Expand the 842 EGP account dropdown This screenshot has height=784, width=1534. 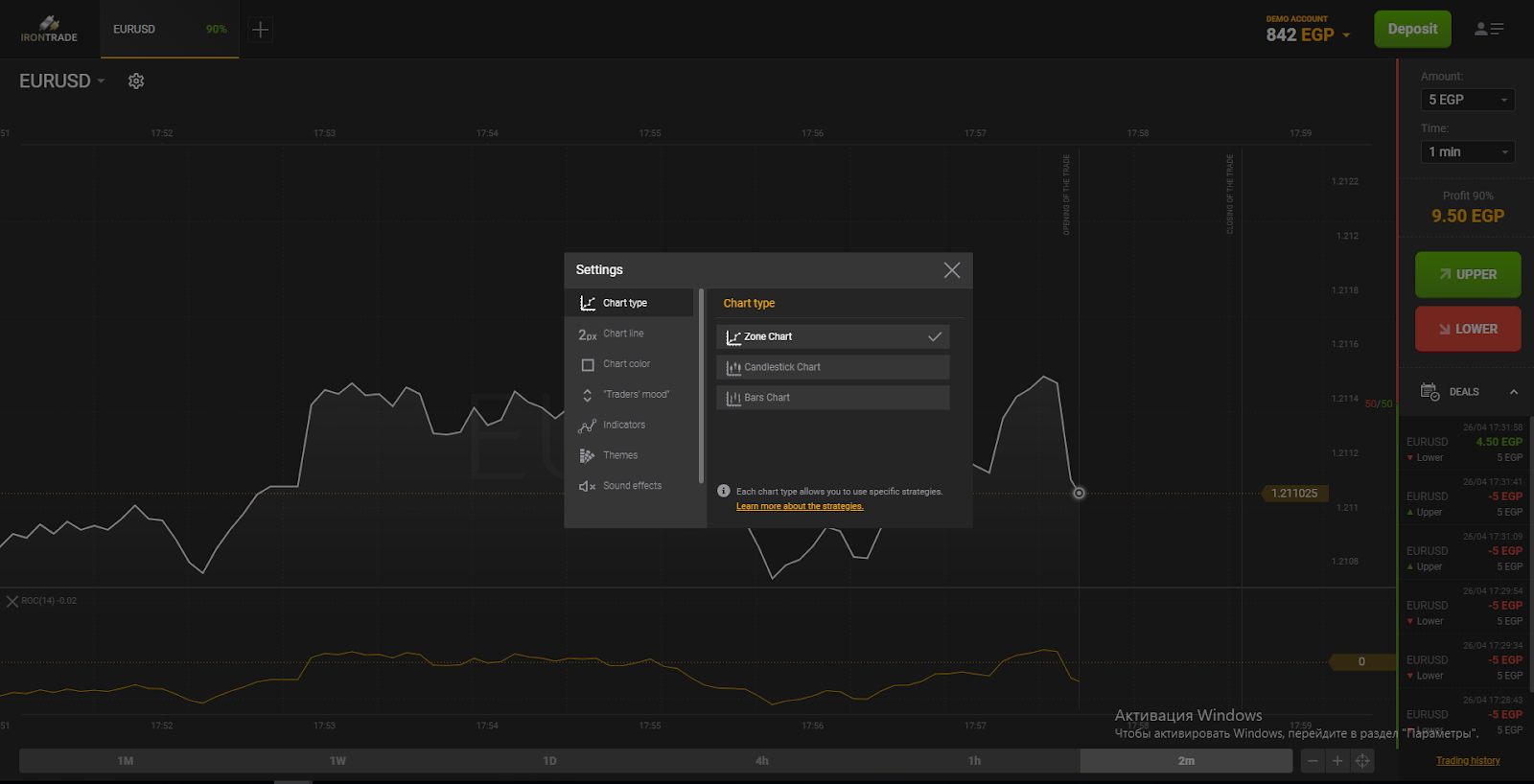pos(1308,35)
